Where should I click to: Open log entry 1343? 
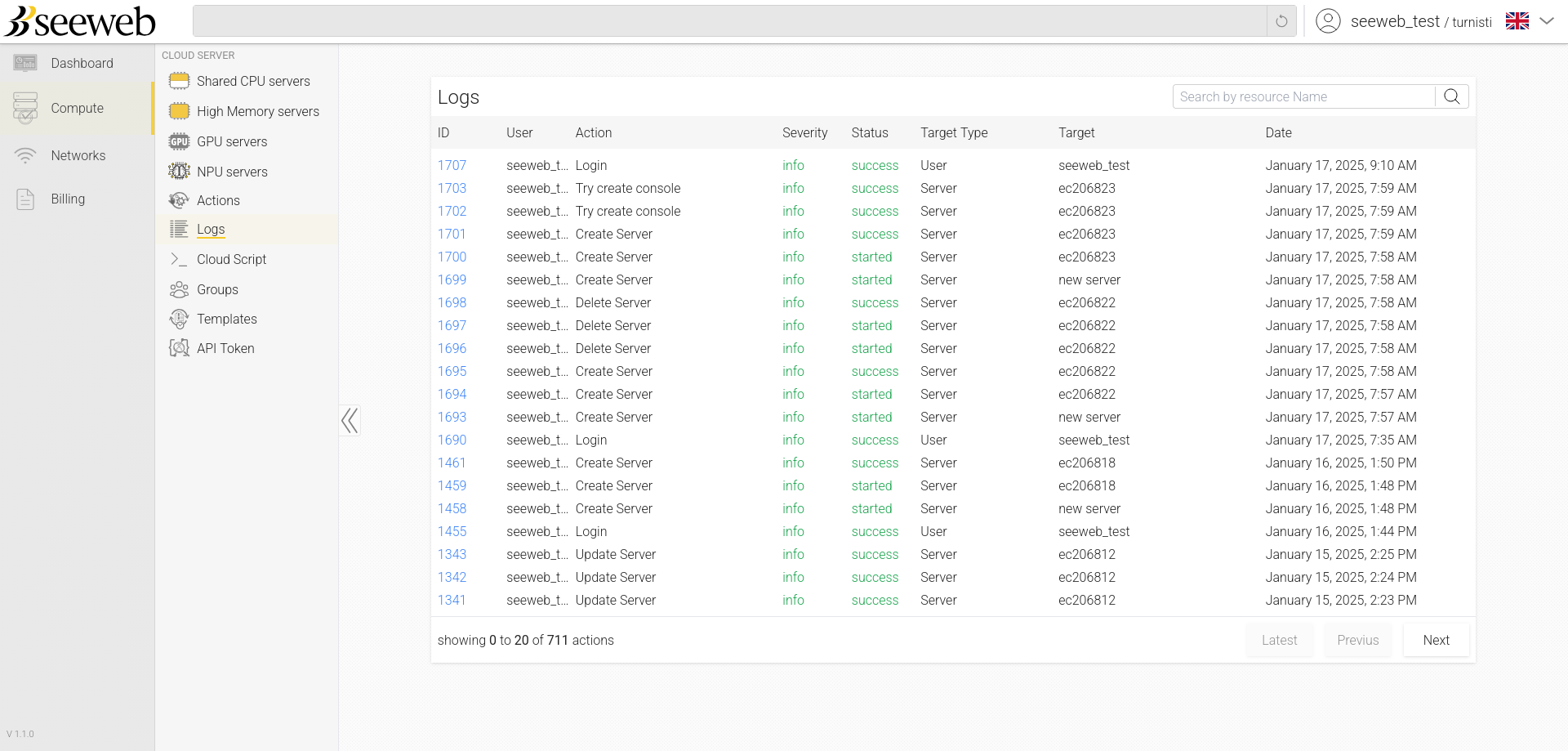[x=452, y=554]
